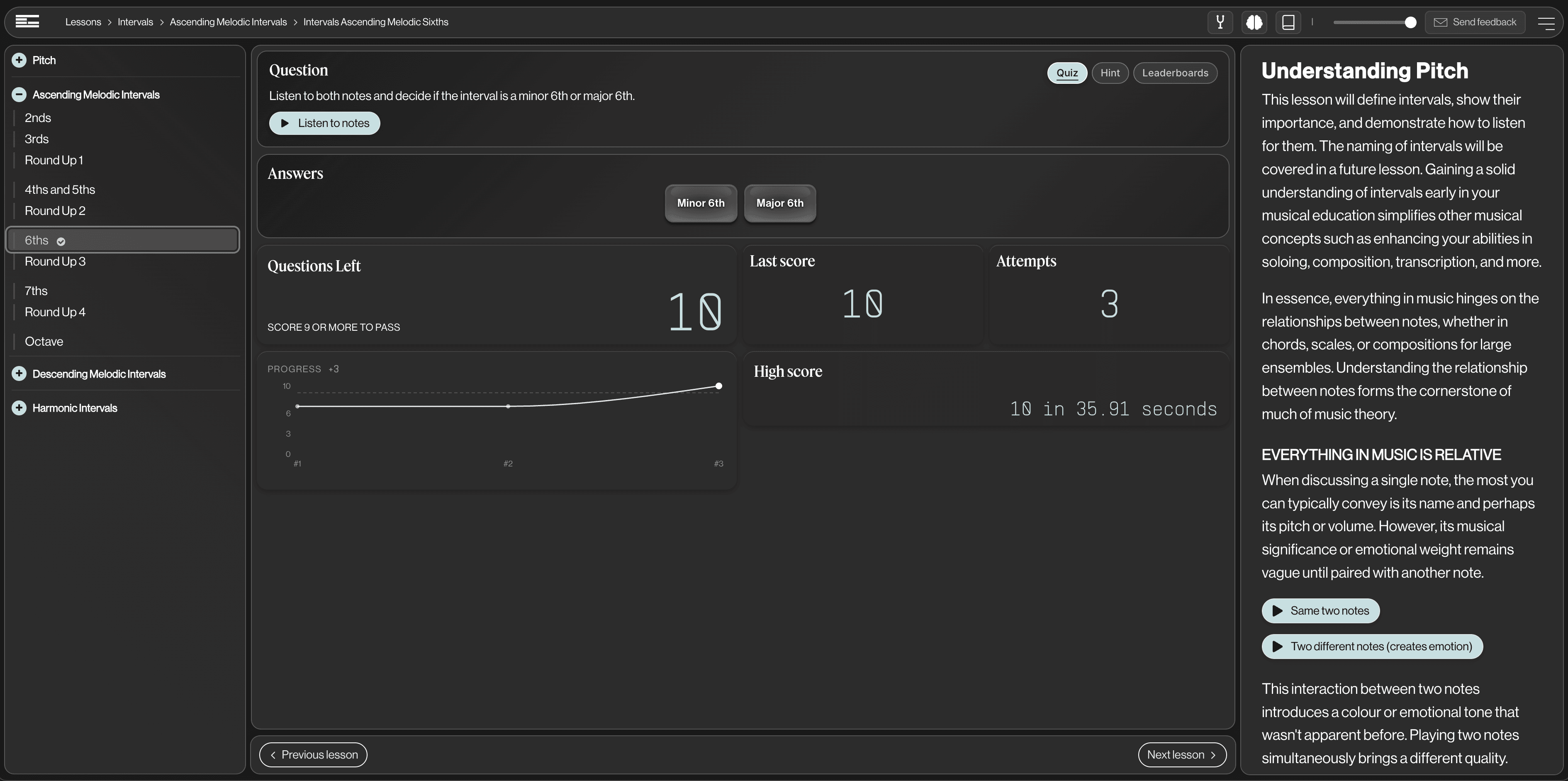
Task: Go to Intervals in the breadcrumb
Action: 135,22
